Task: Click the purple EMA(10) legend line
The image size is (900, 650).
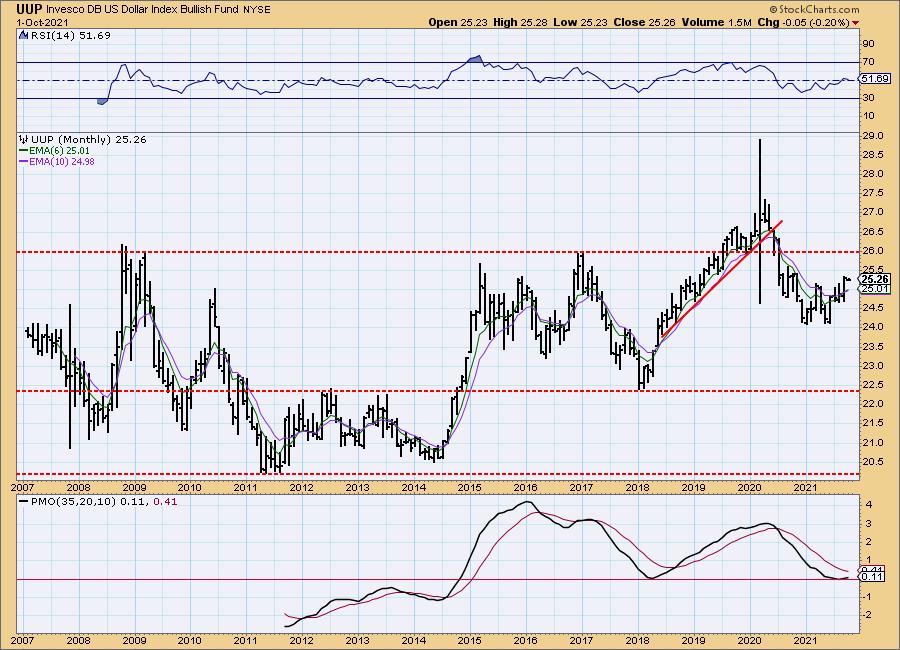Action: pyautogui.click(x=24, y=161)
